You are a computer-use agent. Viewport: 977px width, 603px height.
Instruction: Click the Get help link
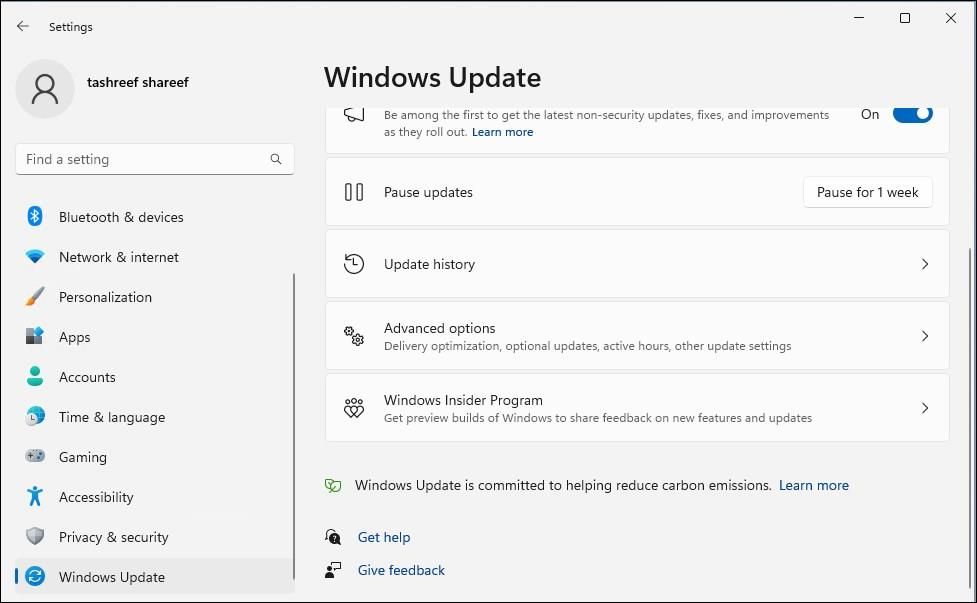point(384,537)
